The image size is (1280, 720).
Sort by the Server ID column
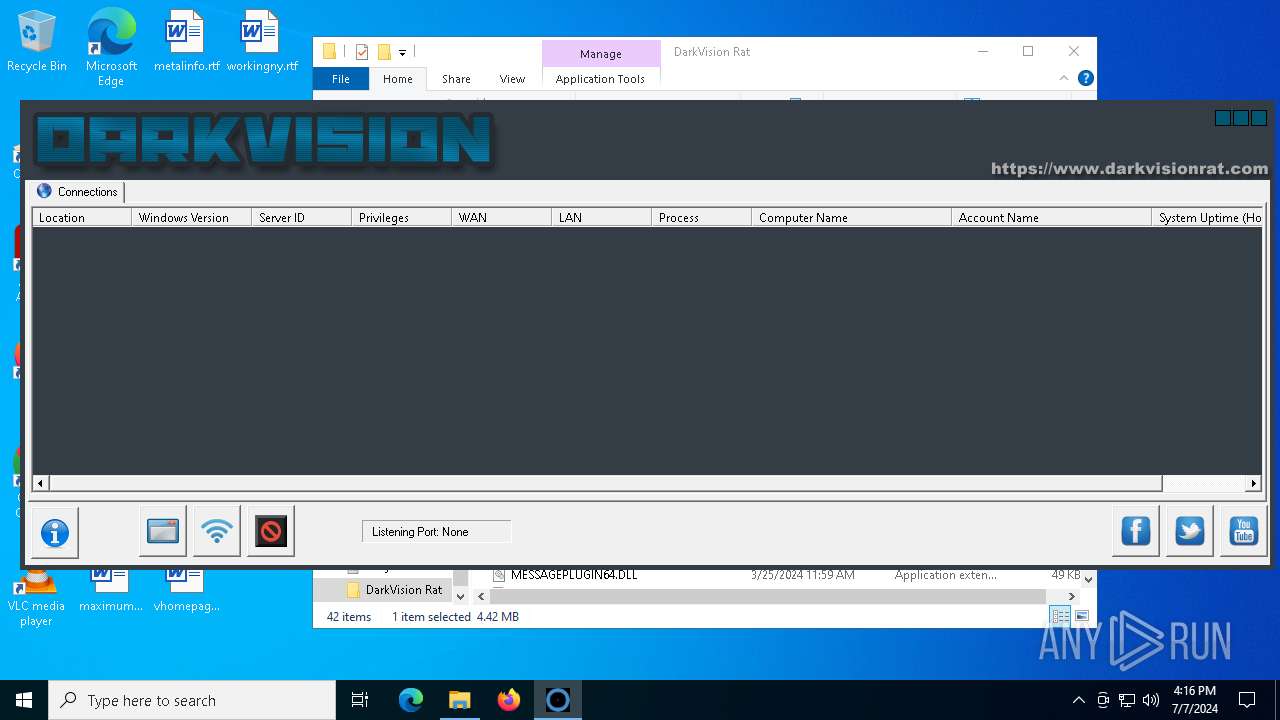[x=301, y=217]
